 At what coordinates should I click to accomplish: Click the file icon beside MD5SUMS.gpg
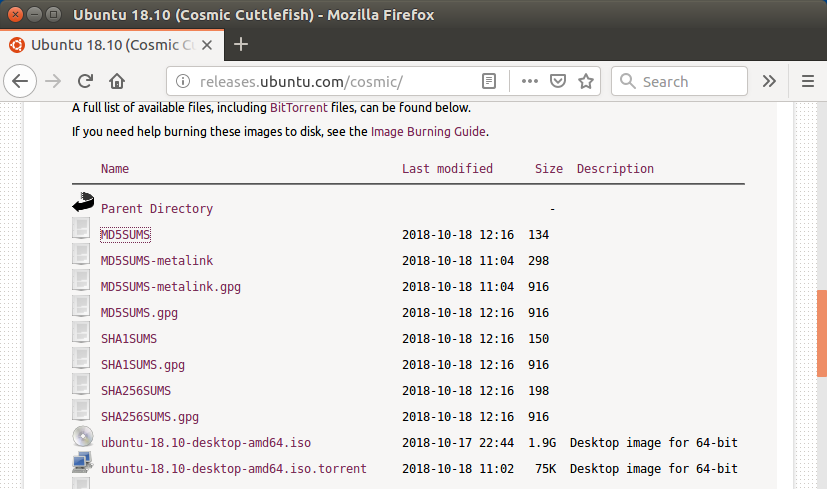[x=81, y=306]
